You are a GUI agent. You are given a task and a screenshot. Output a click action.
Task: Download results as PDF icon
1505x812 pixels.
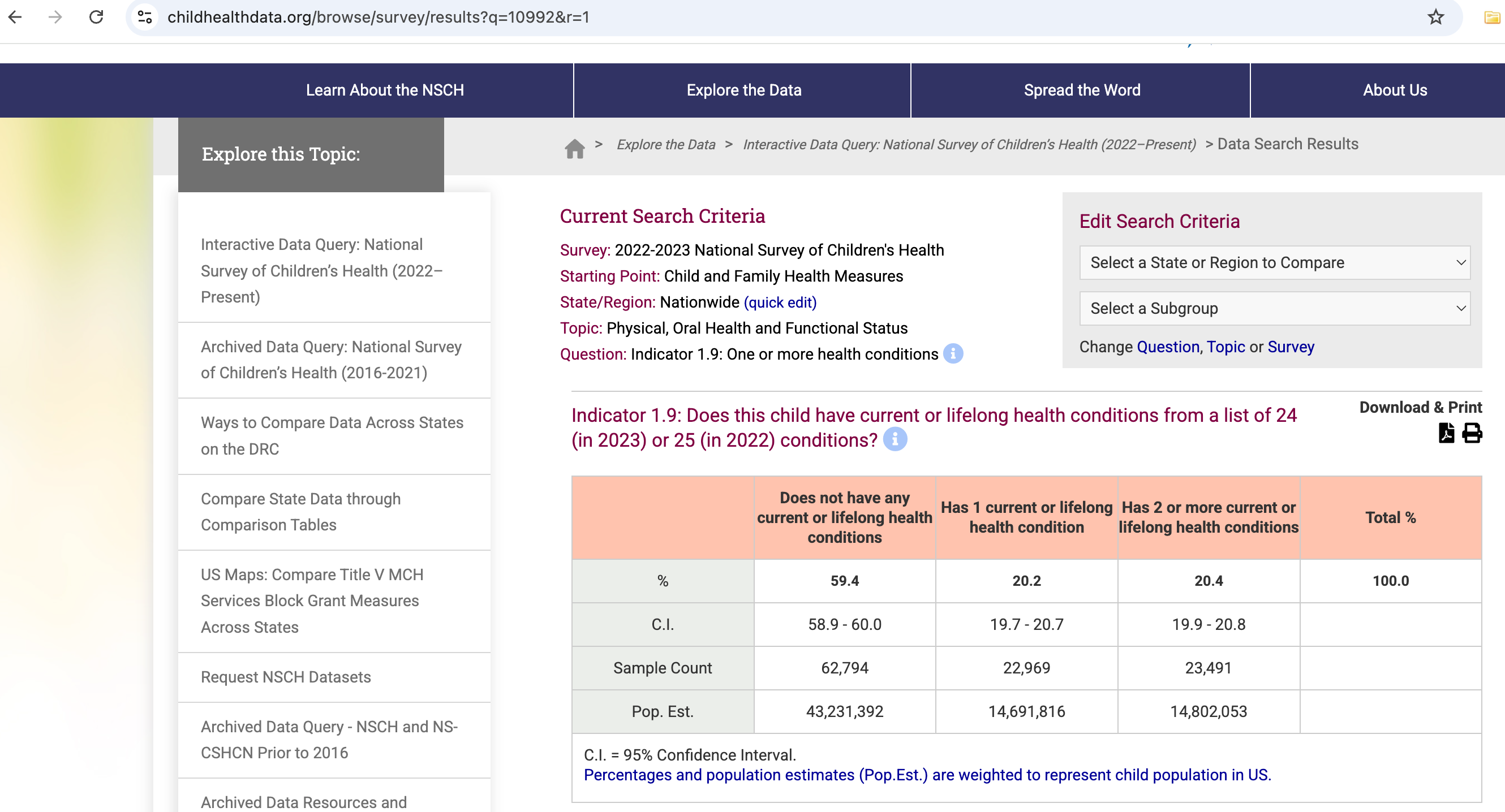tap(1446, 433)
